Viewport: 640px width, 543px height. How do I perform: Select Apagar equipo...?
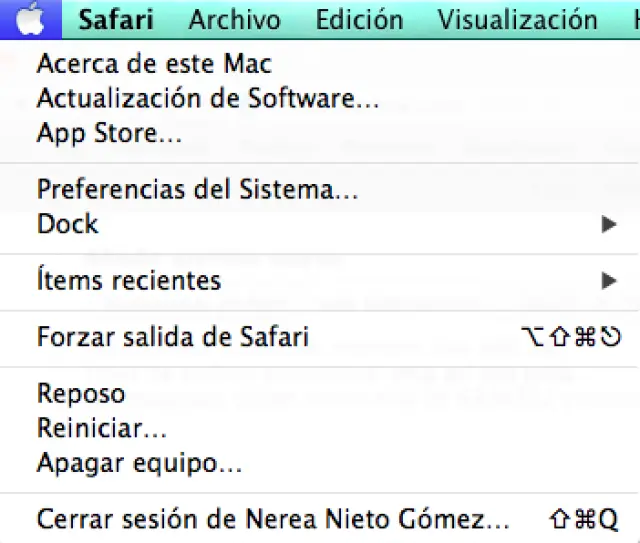(x=139, y=463)
